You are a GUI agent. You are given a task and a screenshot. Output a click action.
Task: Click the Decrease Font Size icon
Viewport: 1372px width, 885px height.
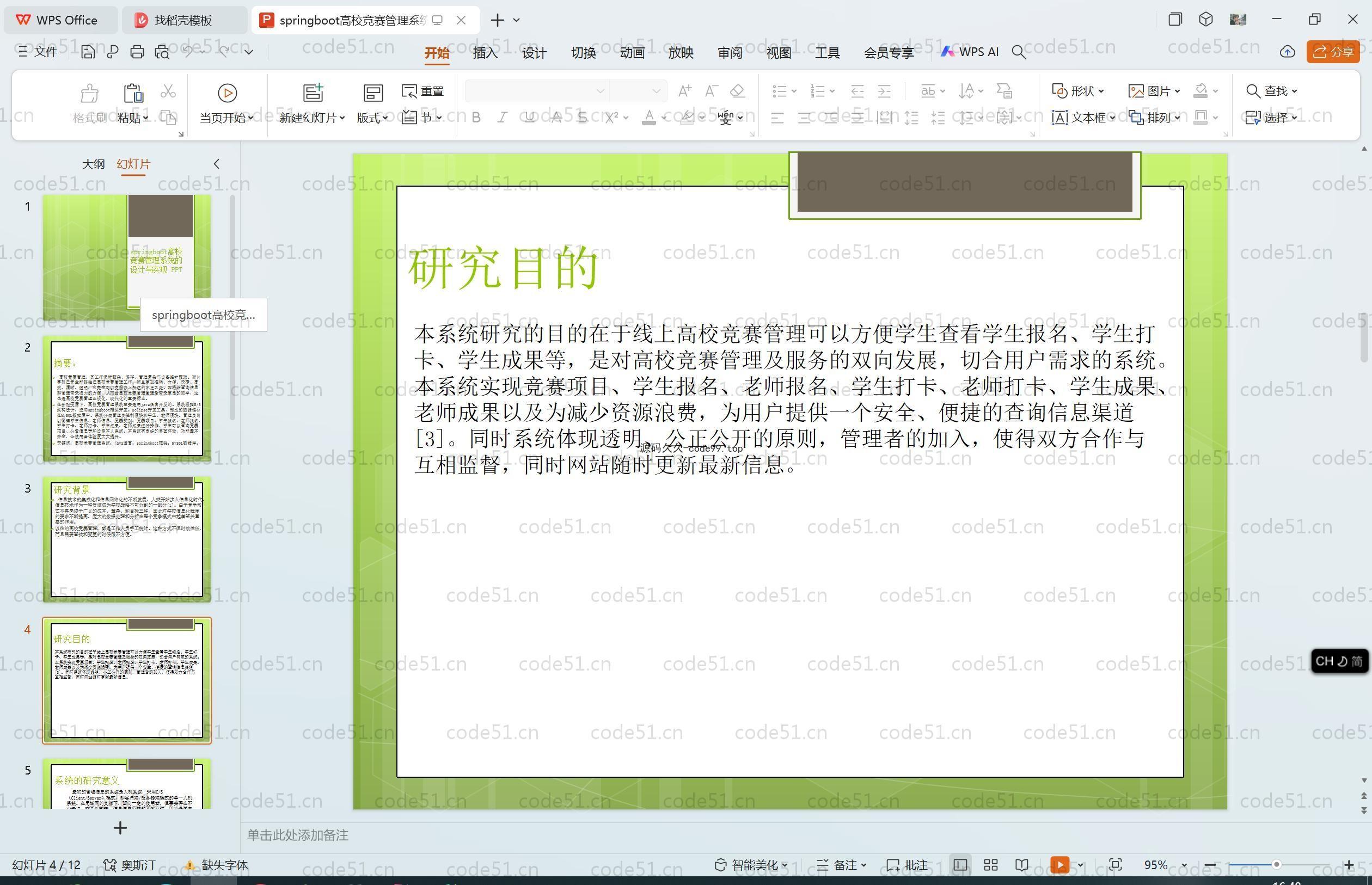(x=711, y=91)
